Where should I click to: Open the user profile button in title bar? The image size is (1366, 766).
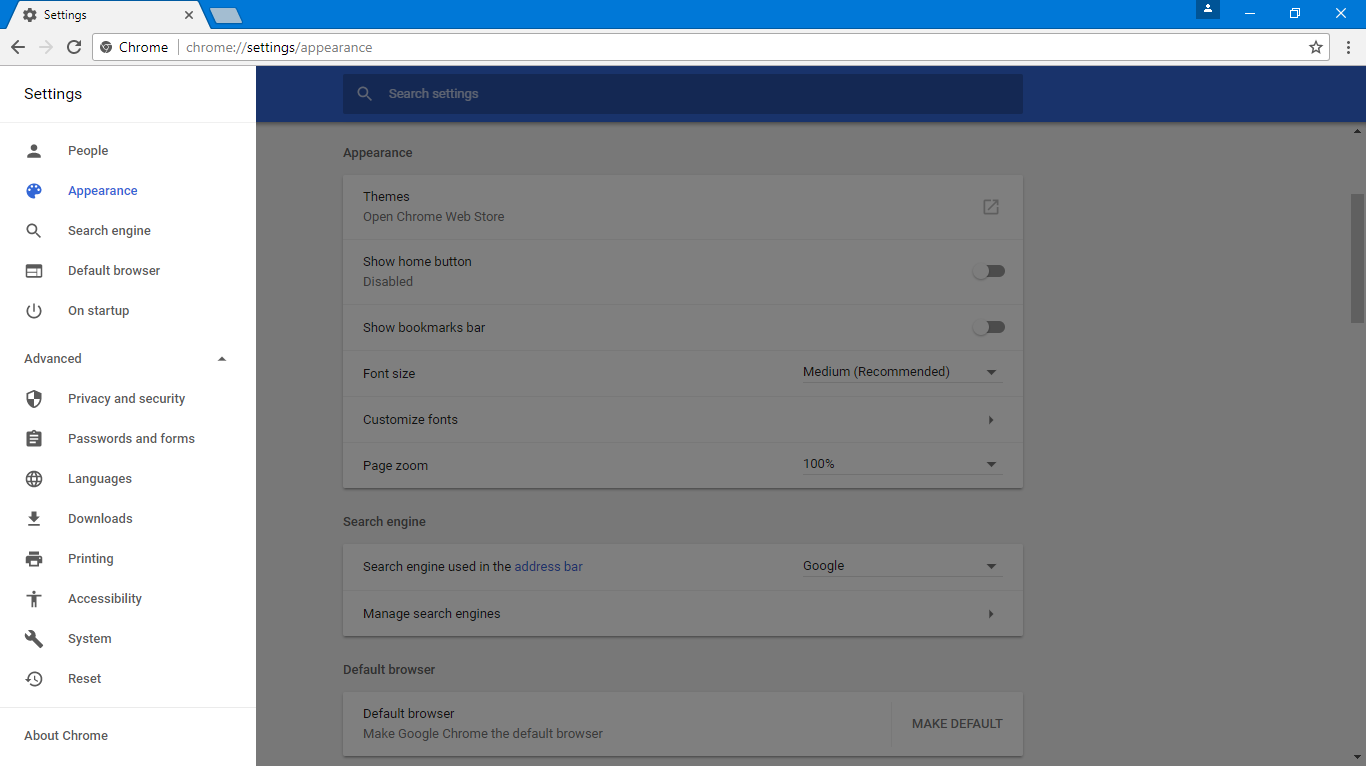click(x=1208, y=9)
